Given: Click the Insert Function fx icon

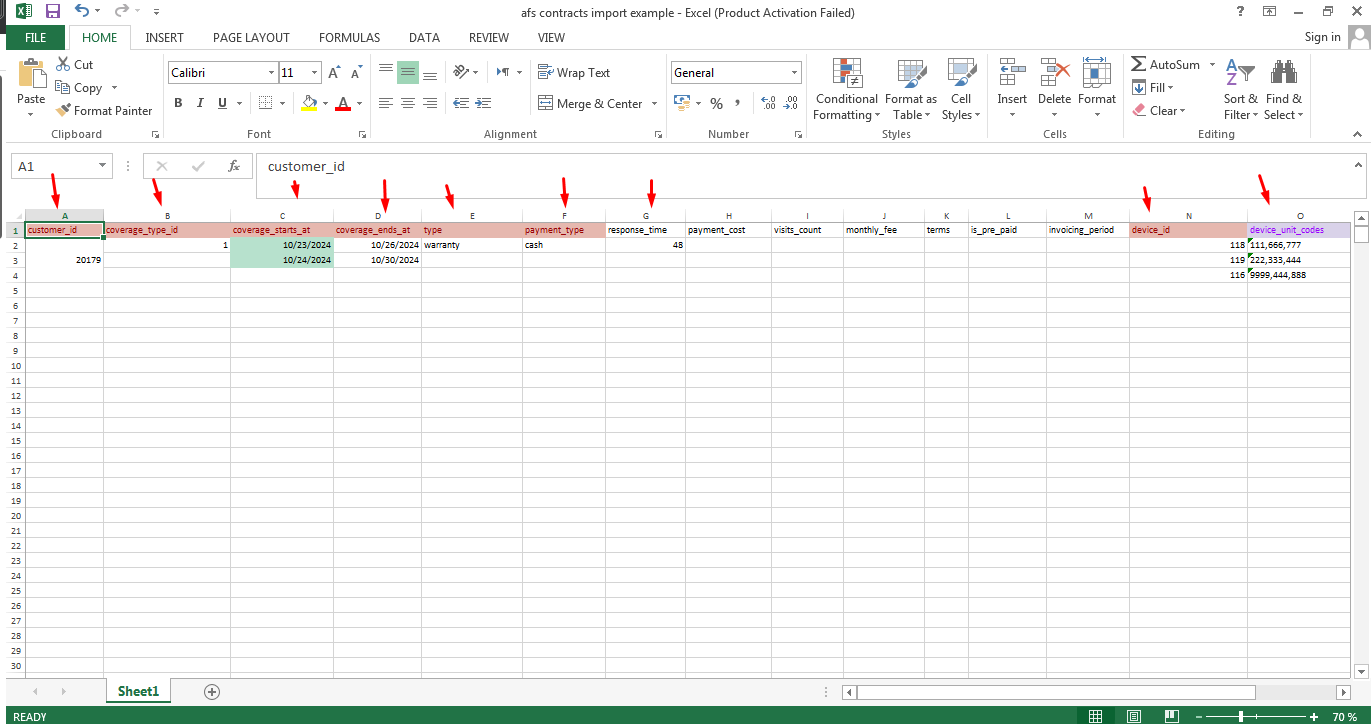Looking at the screenshot, I should point(233,167).
